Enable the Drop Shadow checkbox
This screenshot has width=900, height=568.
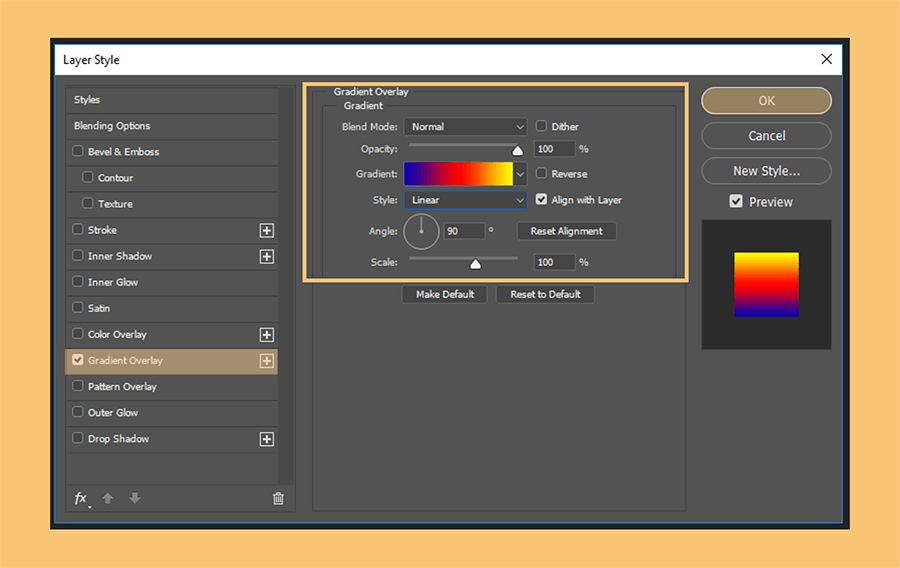pyautogui.click(x=78, y=438)
